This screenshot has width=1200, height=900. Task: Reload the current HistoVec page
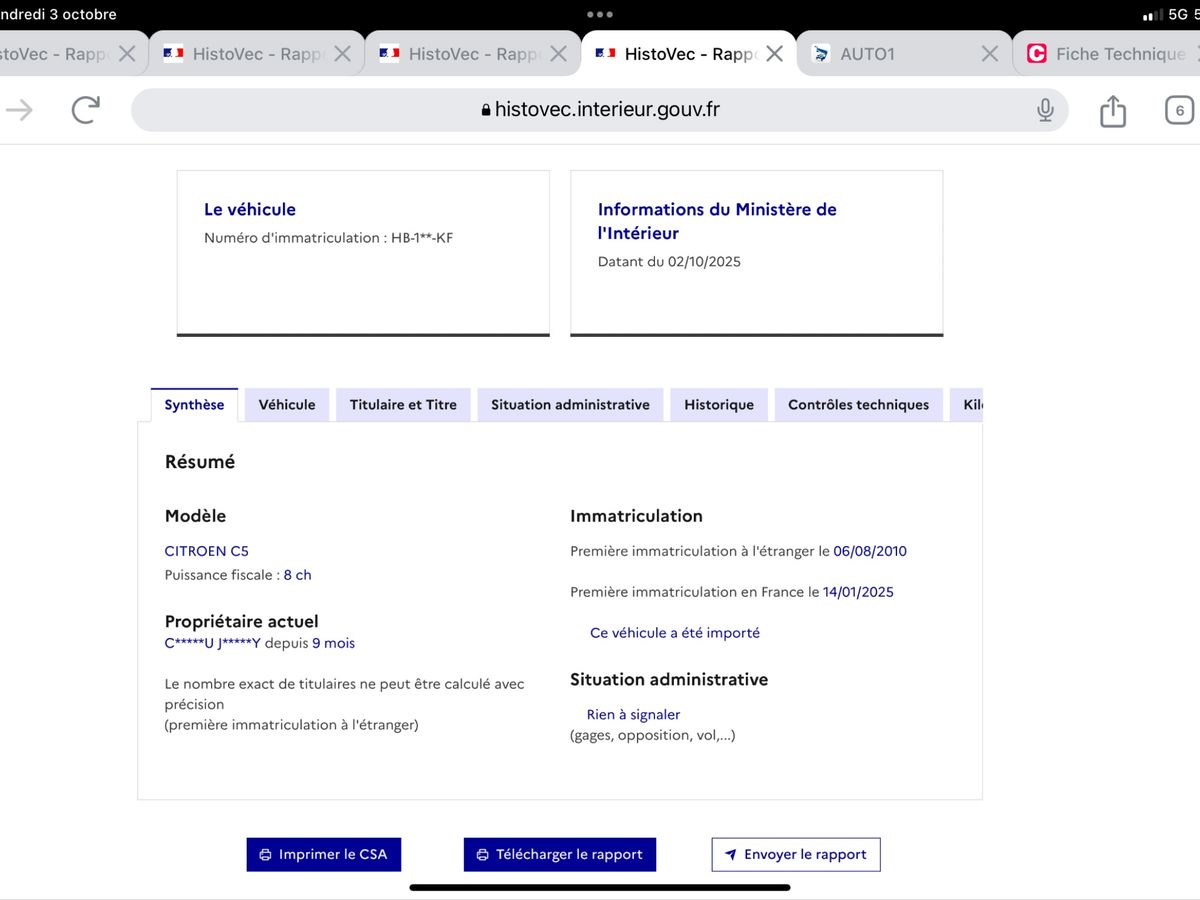[84, 110]
